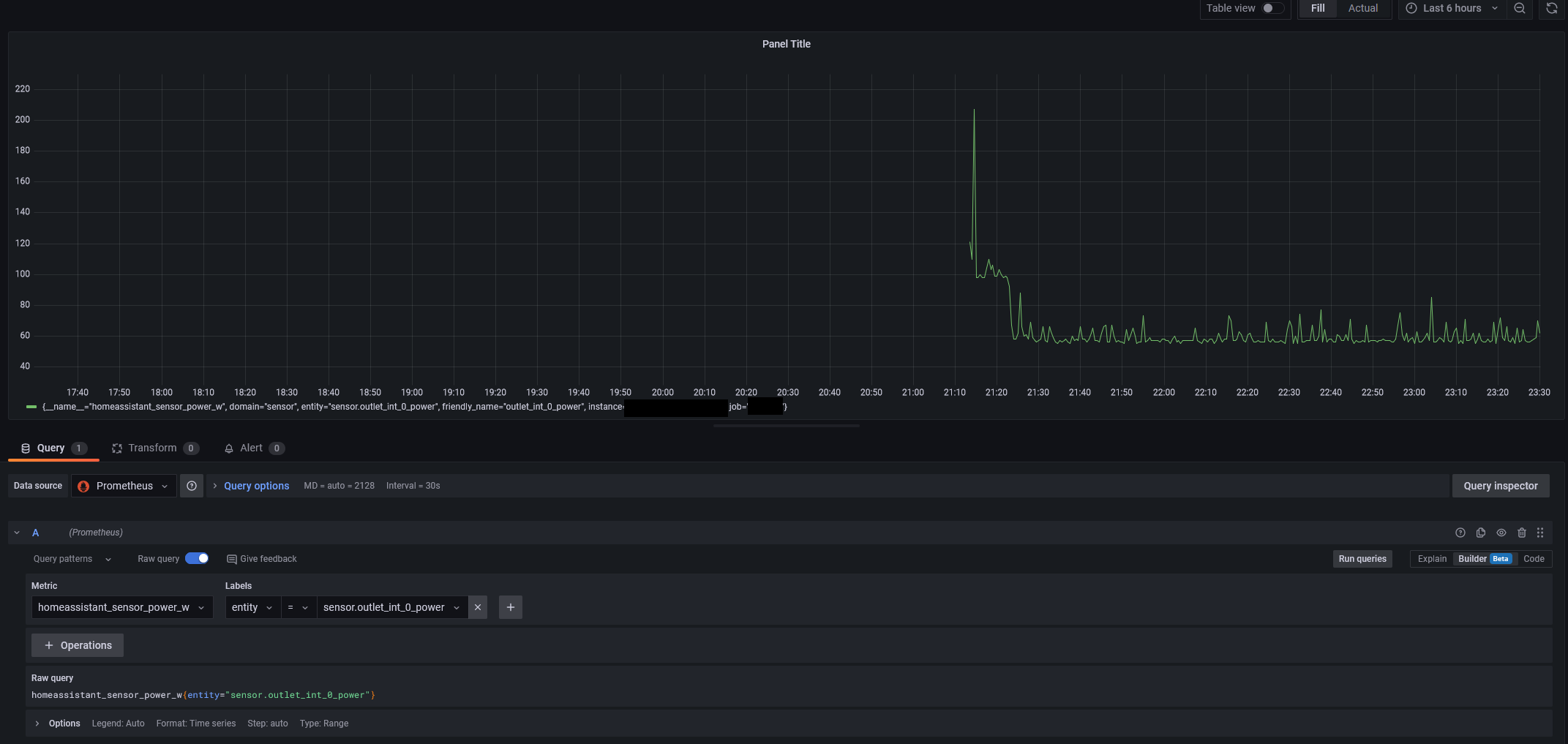
Task: Select the Explain option
Action: point(1432,559)
